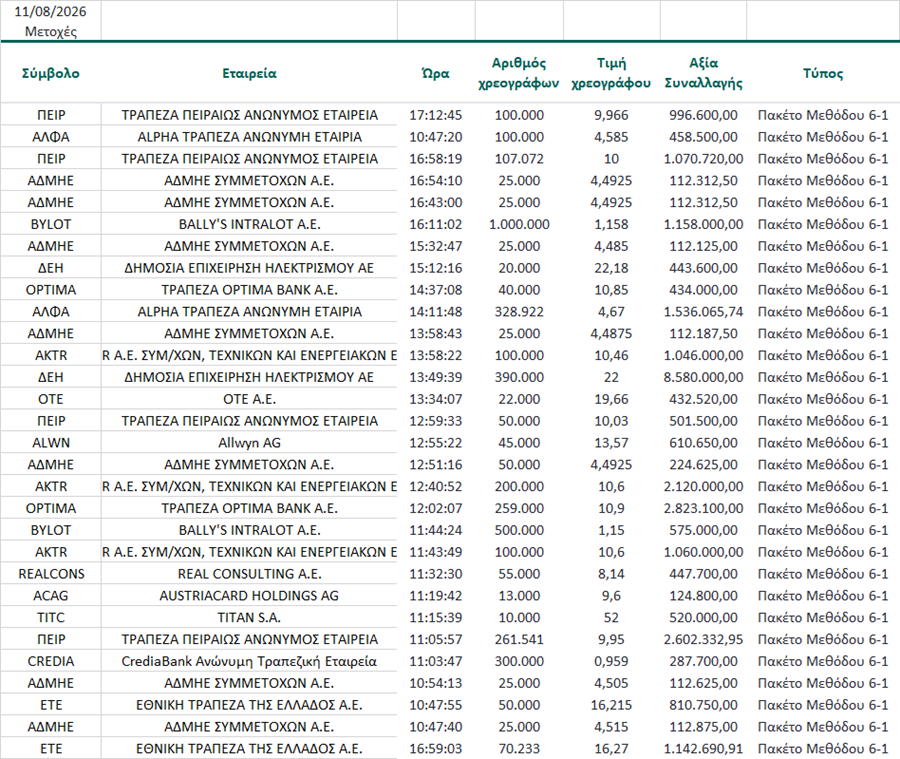Select the value cell 458.500,00
The height and width of the screenshot is (759, 900).
704,137
